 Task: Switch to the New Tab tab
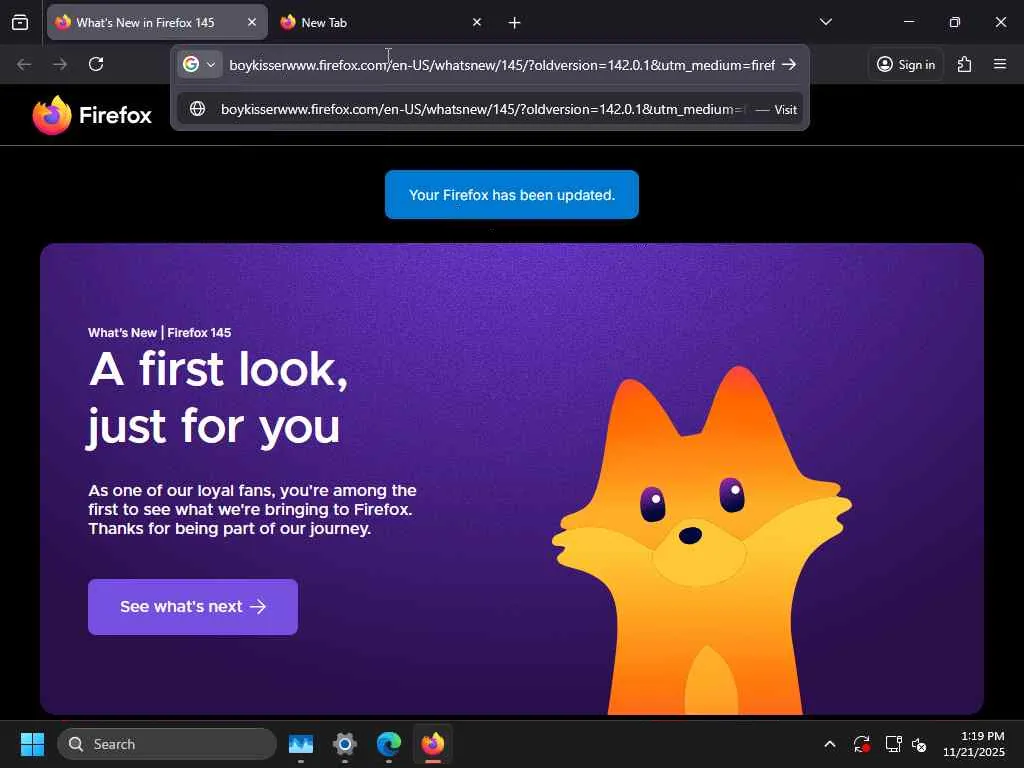coord(381,22)
